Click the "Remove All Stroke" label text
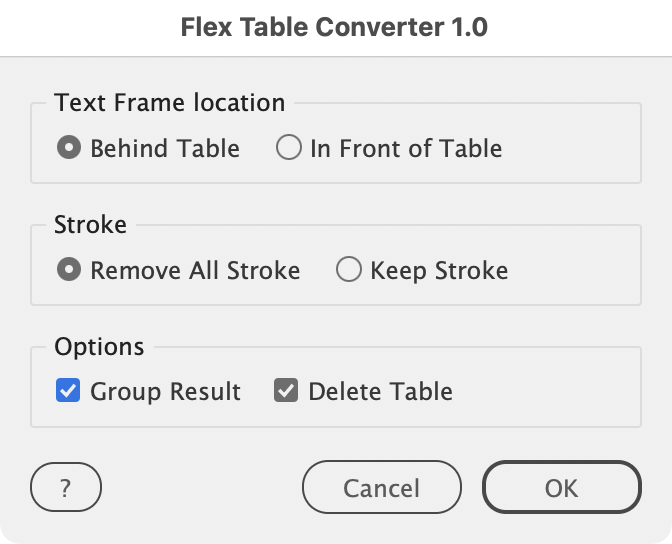This screenshot has height=544, width=672. [x=195, y=270]
